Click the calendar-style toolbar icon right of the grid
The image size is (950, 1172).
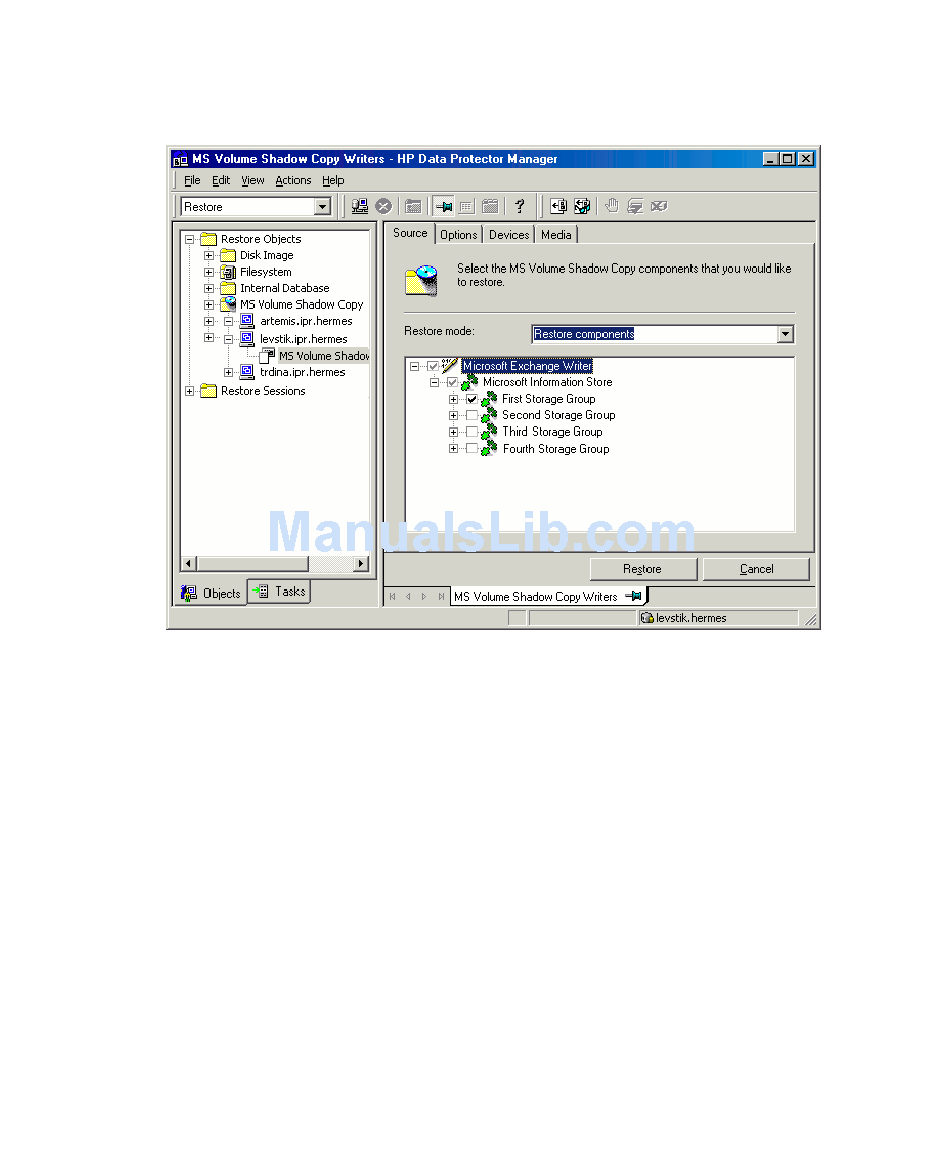pos(490,206)
